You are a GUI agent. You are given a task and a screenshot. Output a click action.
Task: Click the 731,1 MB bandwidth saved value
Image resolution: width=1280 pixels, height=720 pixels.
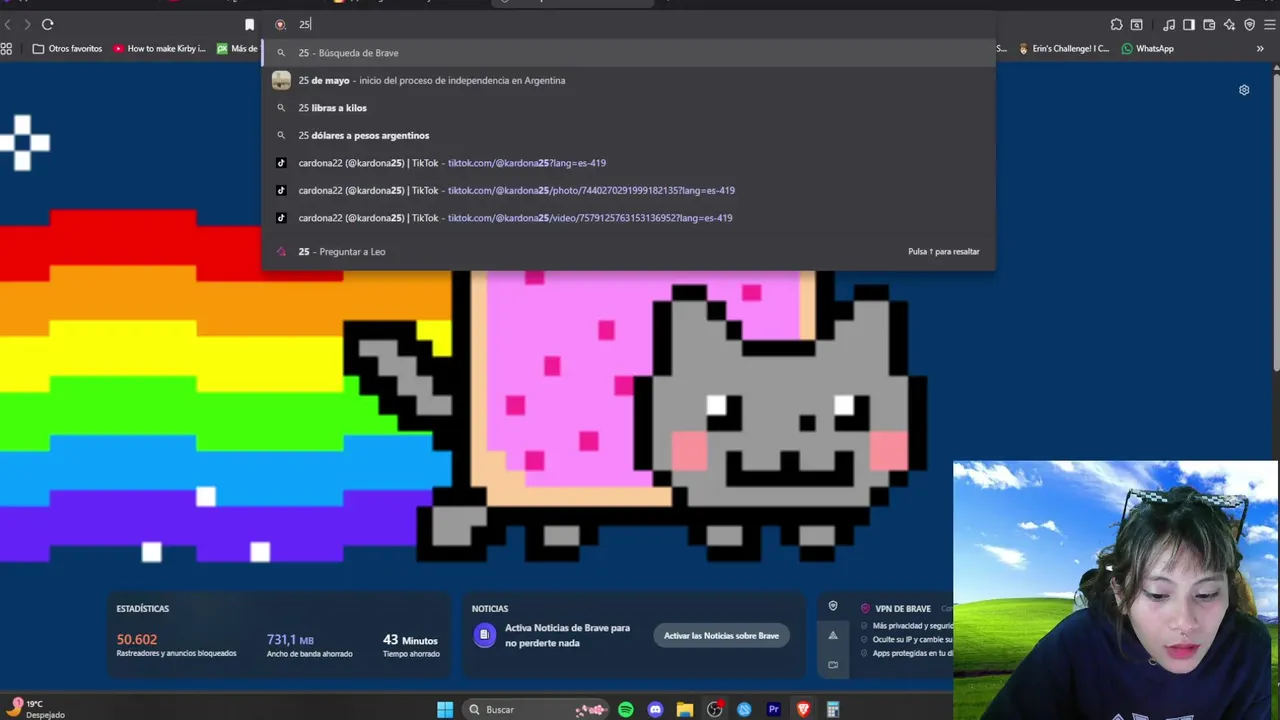pos(290,640)
